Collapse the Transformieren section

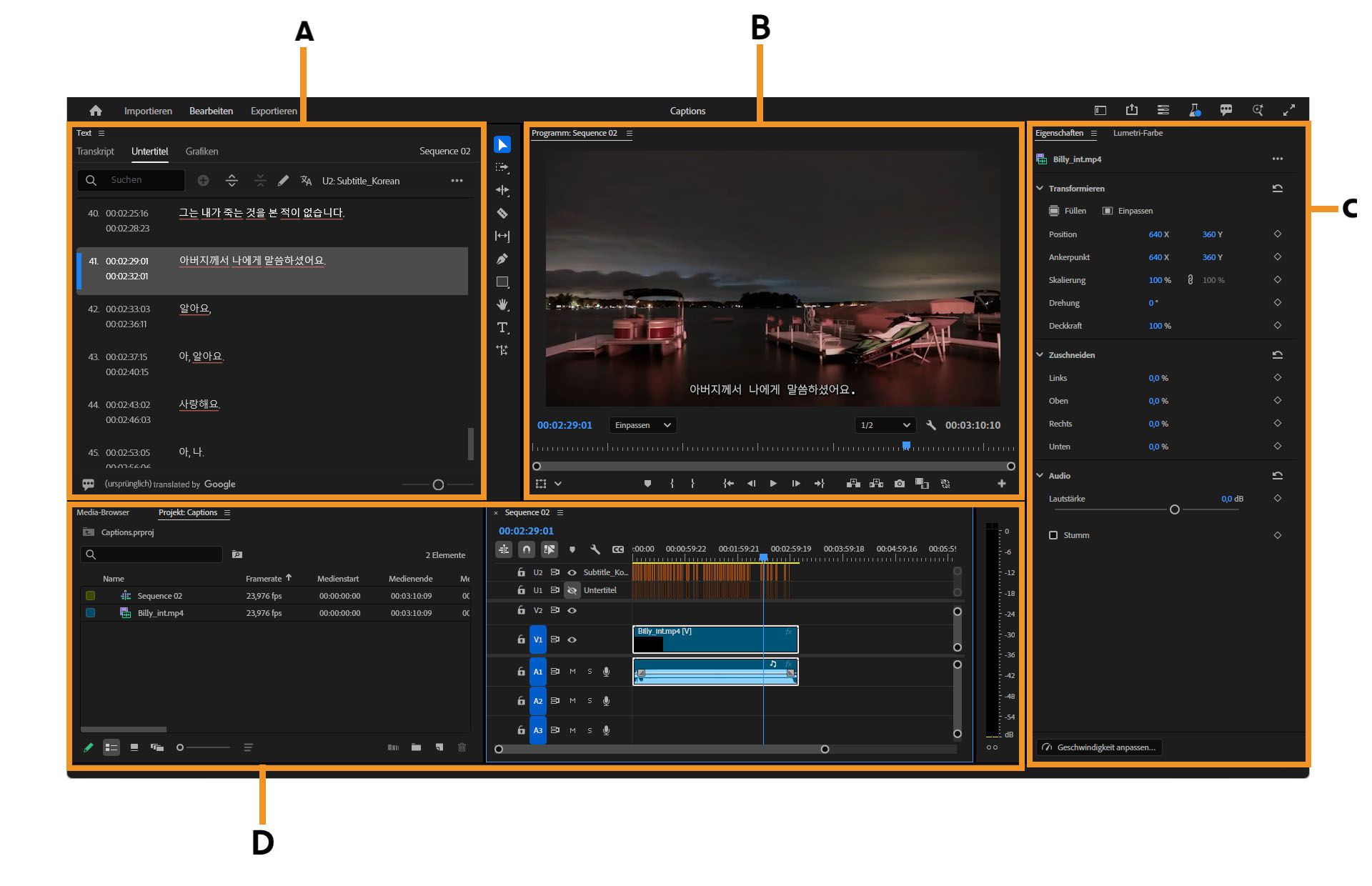pyautogui.click(x=1040, y=189)
